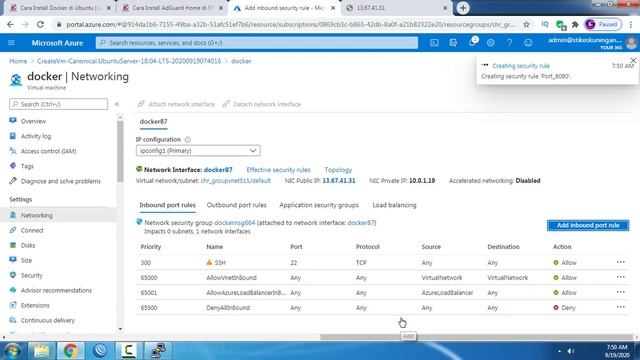Open Windows Start menu
This screenshot has height=360, width=640.
[x=12, y=351]
